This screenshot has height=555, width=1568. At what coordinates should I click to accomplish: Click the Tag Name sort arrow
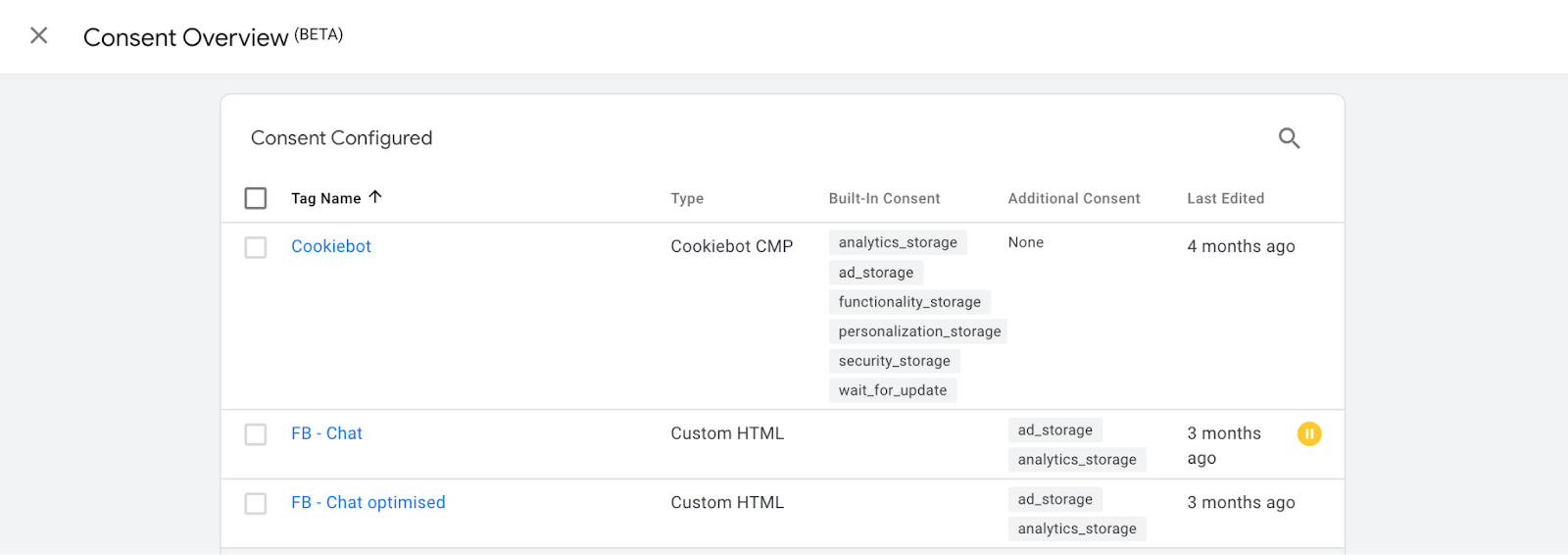click(x=375, y=197)
